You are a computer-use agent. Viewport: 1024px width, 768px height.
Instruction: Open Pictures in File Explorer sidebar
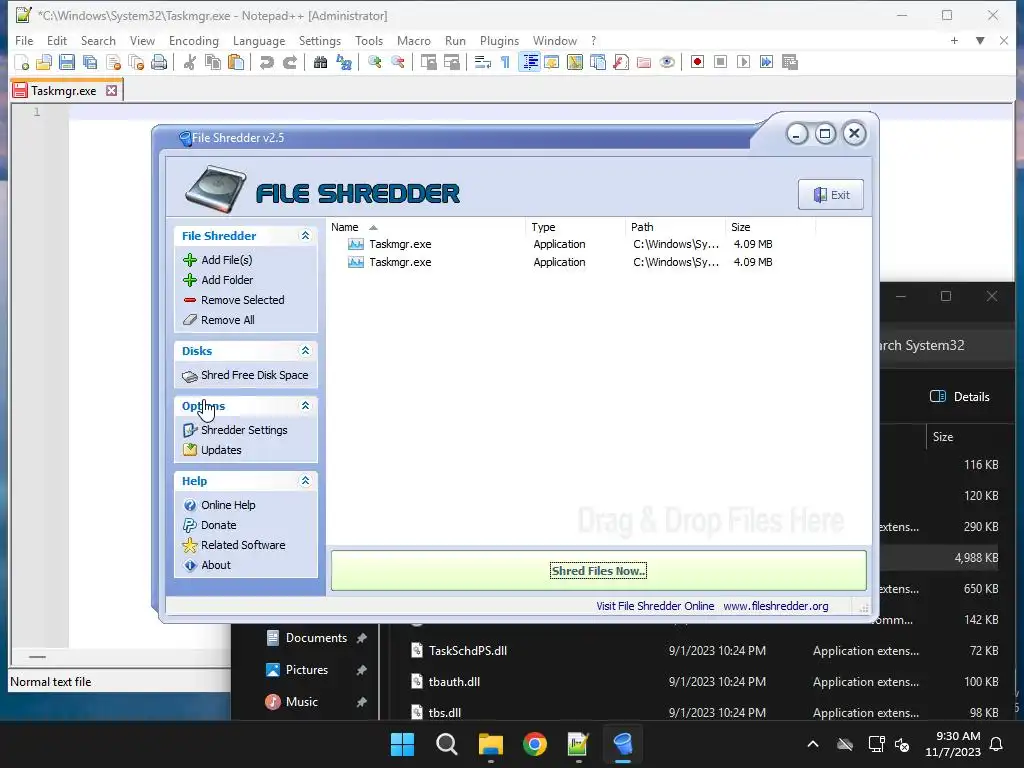(306, 670)
